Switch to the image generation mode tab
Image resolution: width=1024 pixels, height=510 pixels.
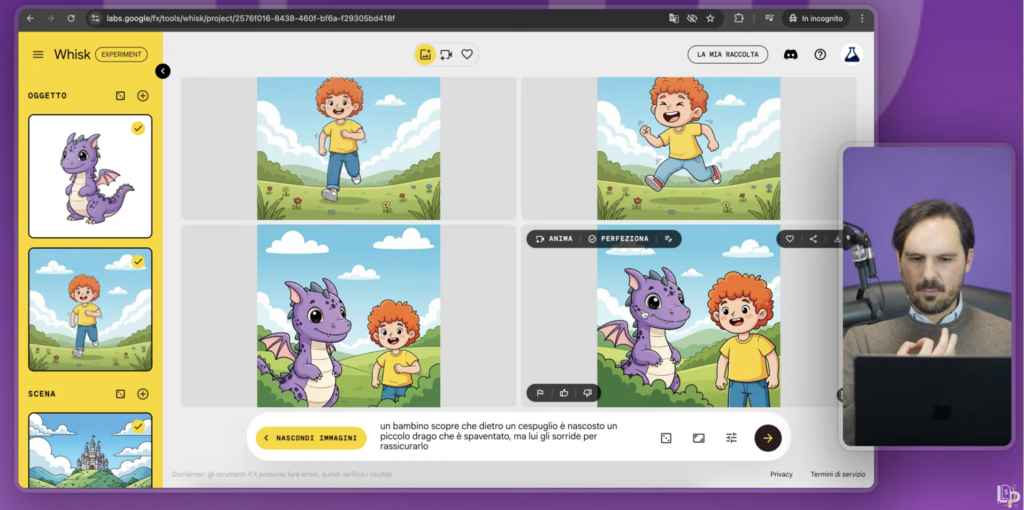[x=425, y=55]
